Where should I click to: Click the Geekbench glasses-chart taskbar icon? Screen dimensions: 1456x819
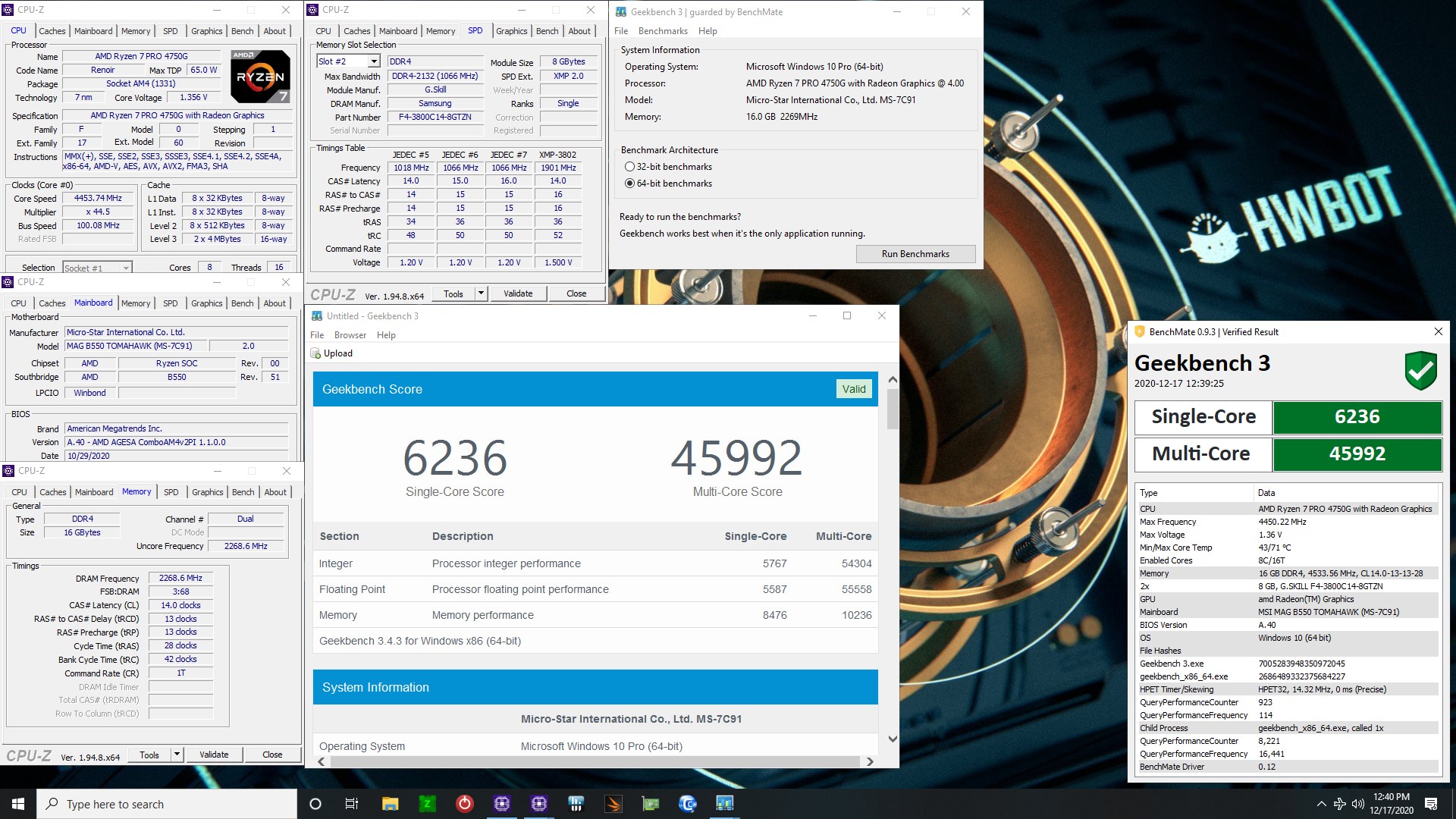[724, 804]
